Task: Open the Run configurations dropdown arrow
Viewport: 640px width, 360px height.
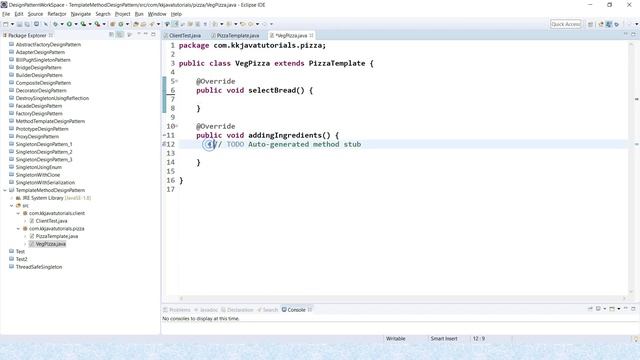Action: point(76,24)
